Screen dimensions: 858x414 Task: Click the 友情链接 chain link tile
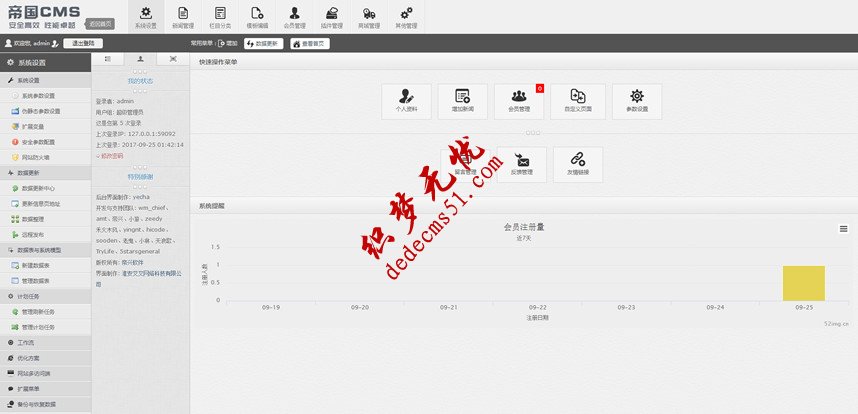[578, 164]
